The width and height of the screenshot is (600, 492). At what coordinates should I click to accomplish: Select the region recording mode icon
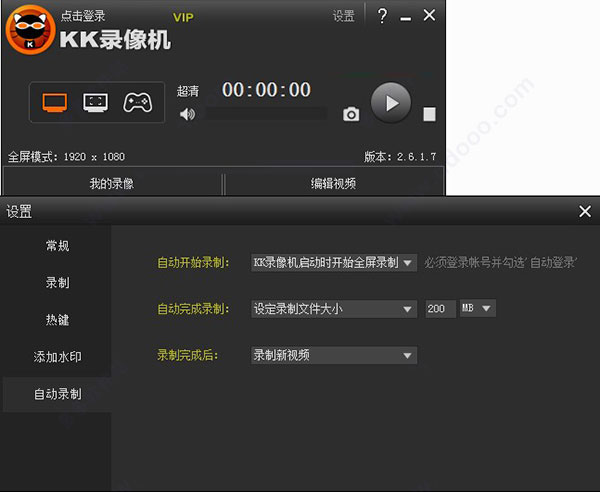point(96,103)
